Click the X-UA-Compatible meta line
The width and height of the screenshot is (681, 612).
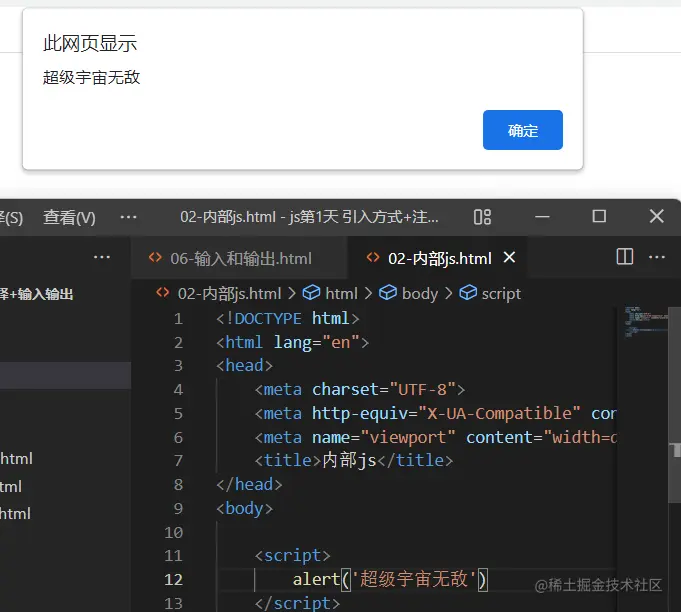coord(435,414)
